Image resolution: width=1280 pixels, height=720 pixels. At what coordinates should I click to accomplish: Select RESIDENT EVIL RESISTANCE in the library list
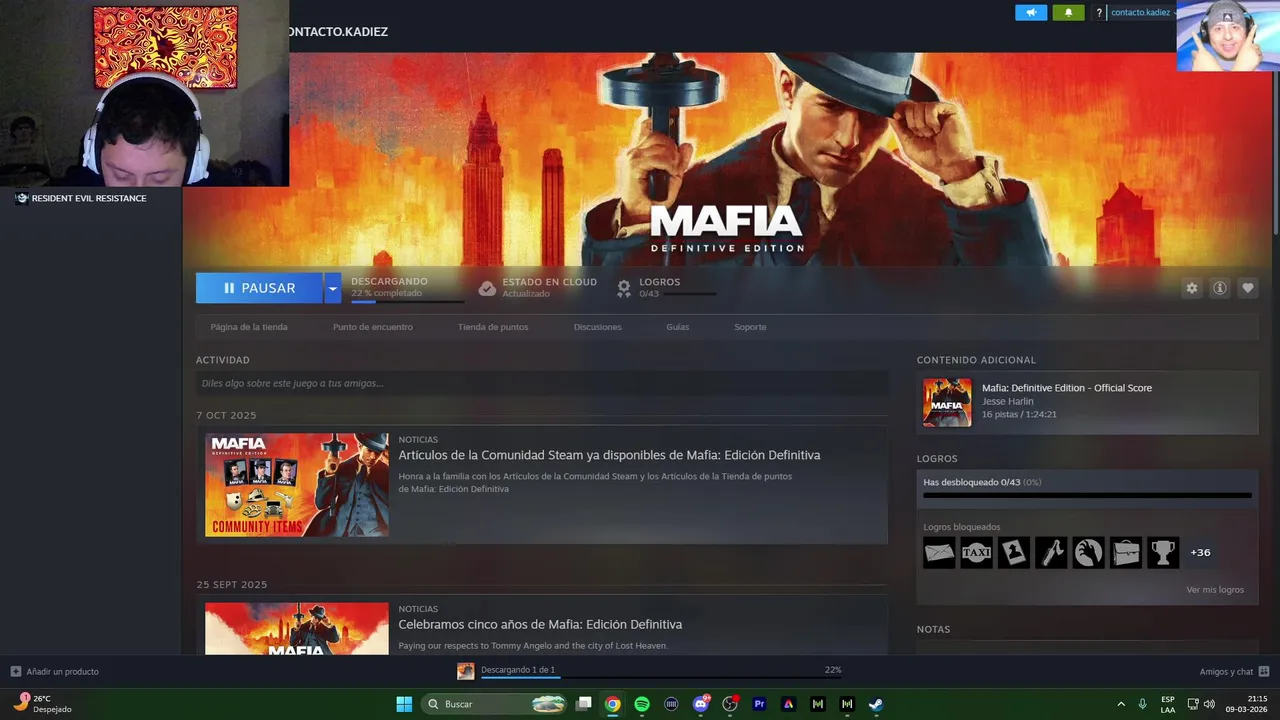point(88,198)
